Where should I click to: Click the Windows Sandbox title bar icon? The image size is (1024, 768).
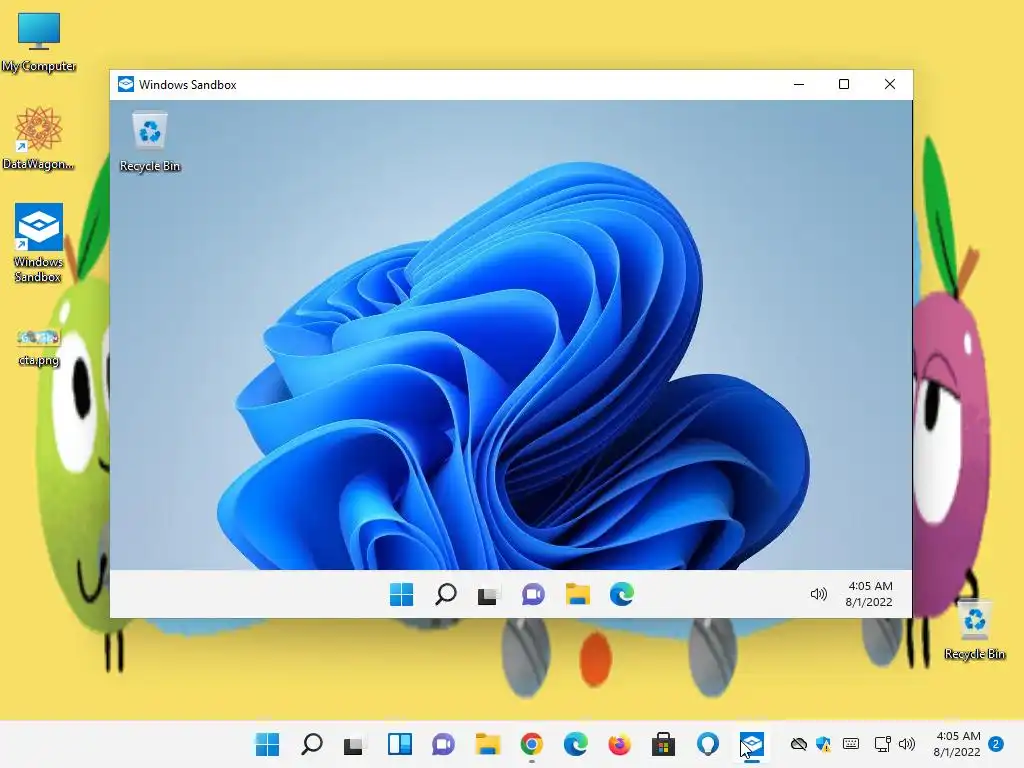pyautogui.click(x=126, y=84)
